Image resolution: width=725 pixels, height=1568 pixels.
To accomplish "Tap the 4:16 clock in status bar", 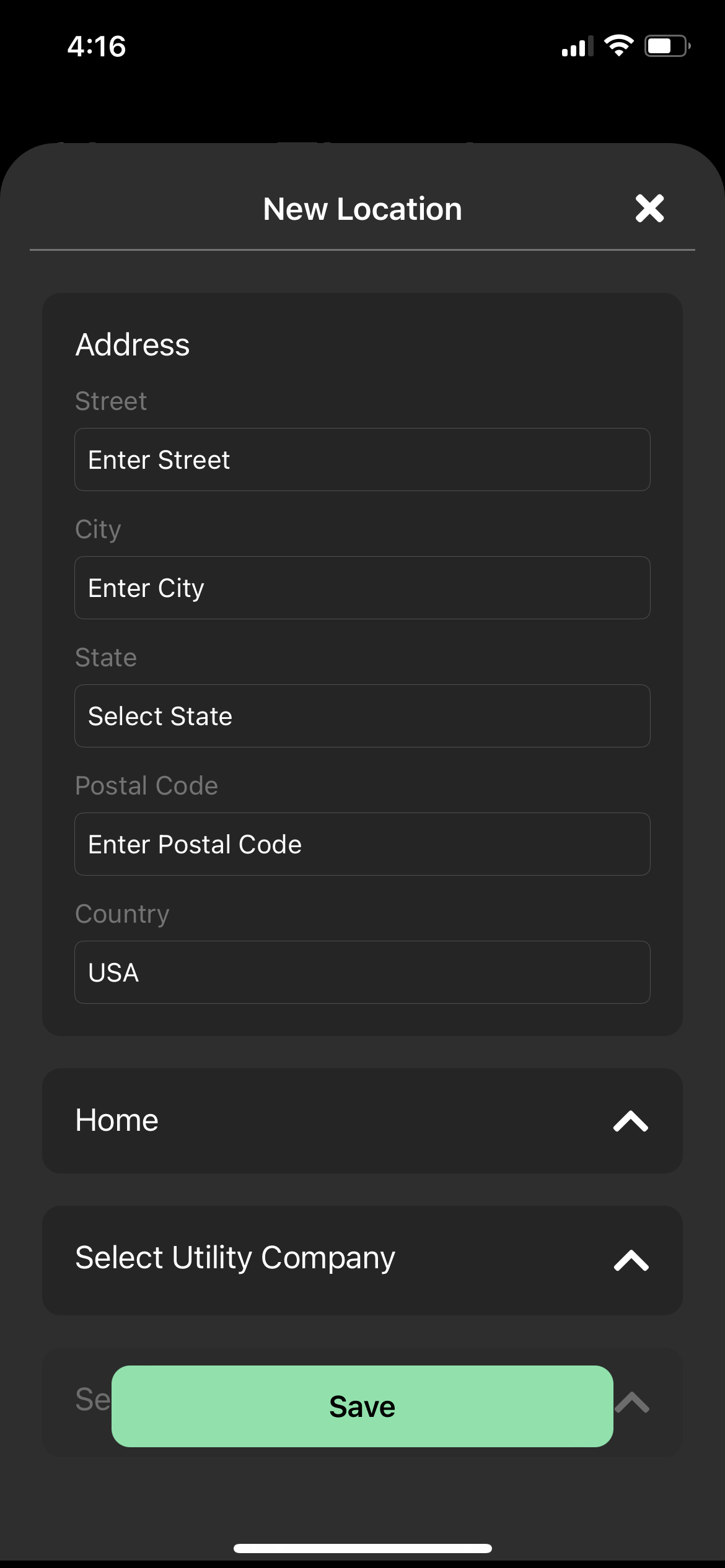I will tap(97, 46).
